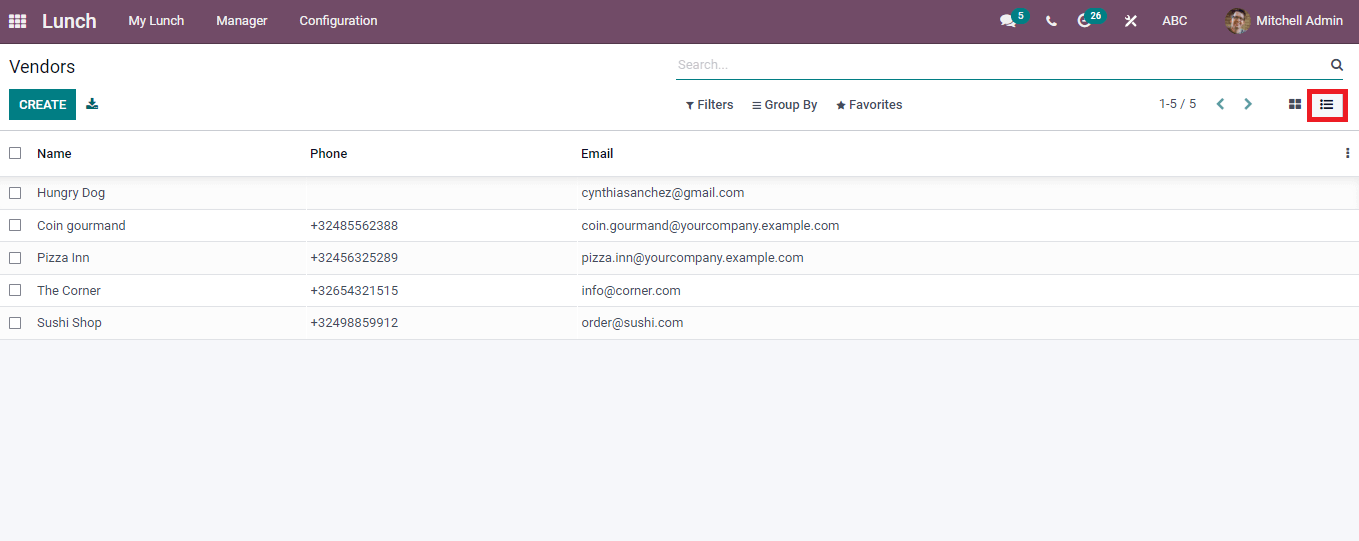Go to next page arrow
1359x541 pixels.
1248,104
